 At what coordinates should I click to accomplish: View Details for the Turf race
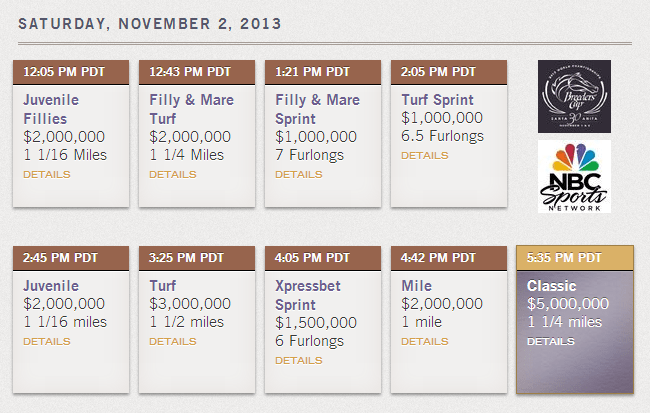(x=173, y=341)
